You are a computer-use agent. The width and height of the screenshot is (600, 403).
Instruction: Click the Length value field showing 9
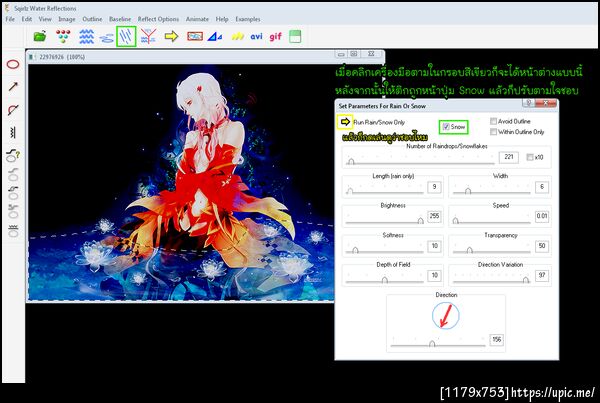(434, 187)
